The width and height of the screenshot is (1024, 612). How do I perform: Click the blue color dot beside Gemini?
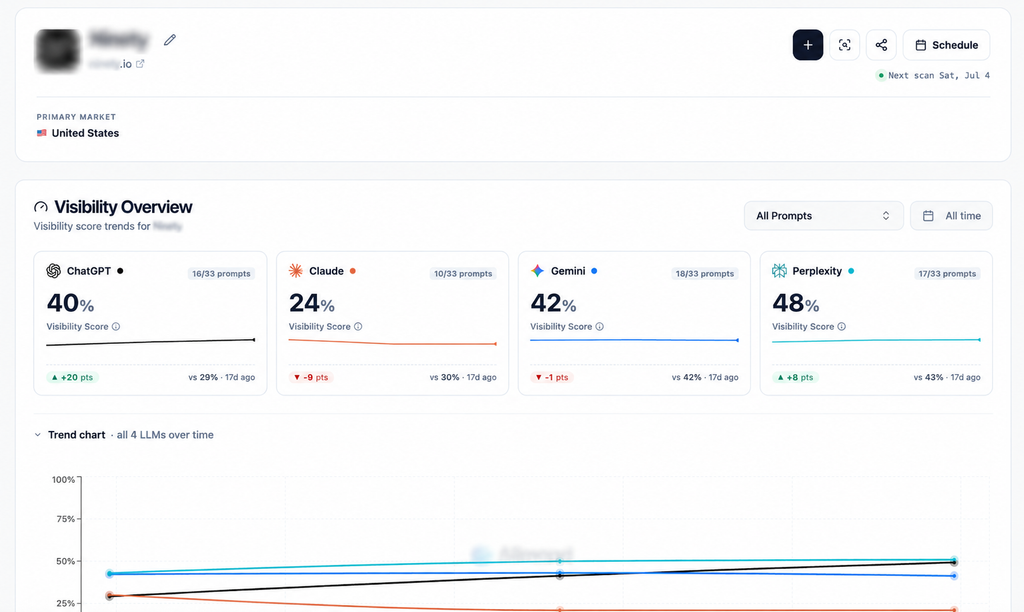[594, 271]
